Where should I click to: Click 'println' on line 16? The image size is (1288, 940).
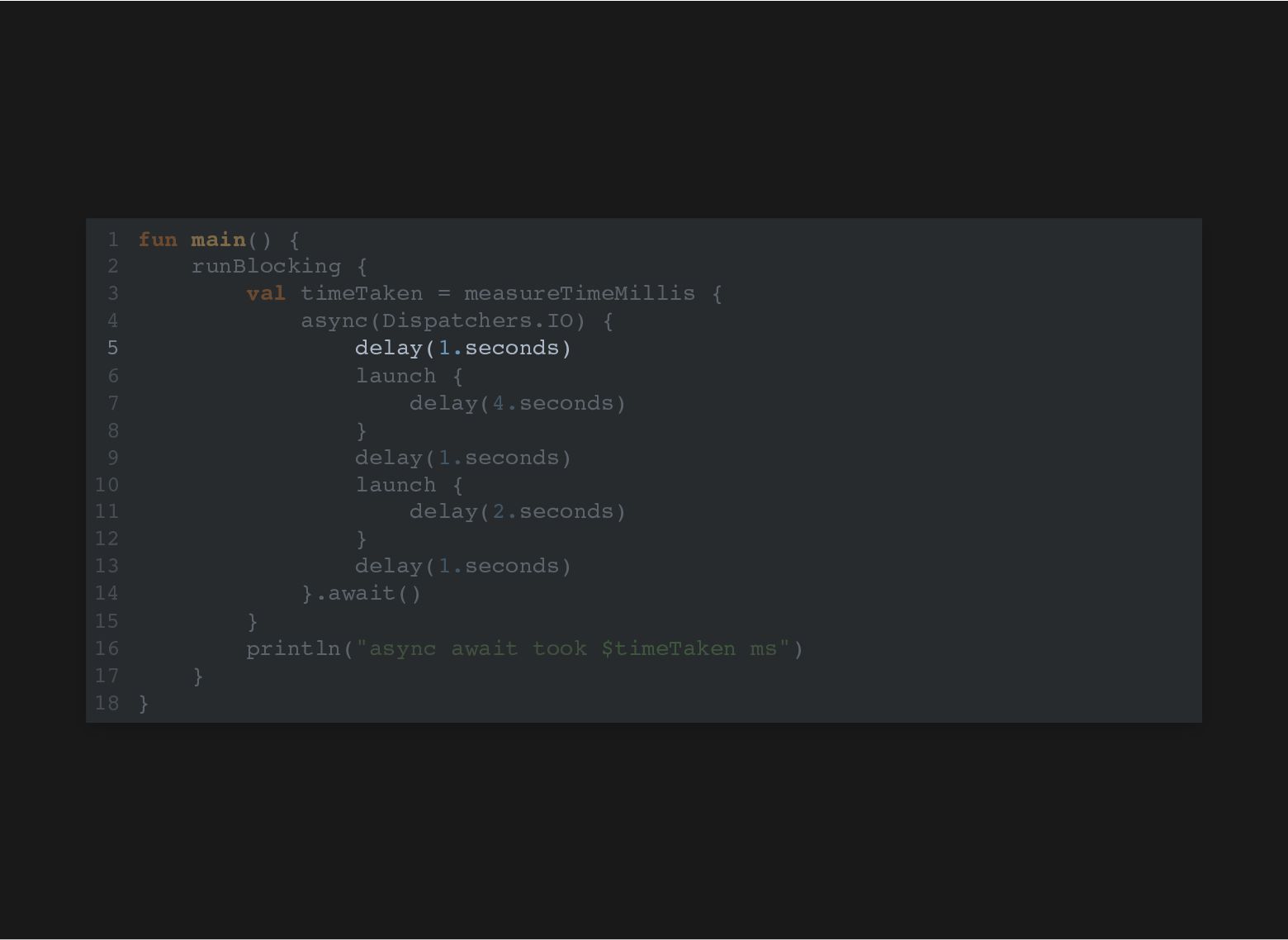[293, 648]
